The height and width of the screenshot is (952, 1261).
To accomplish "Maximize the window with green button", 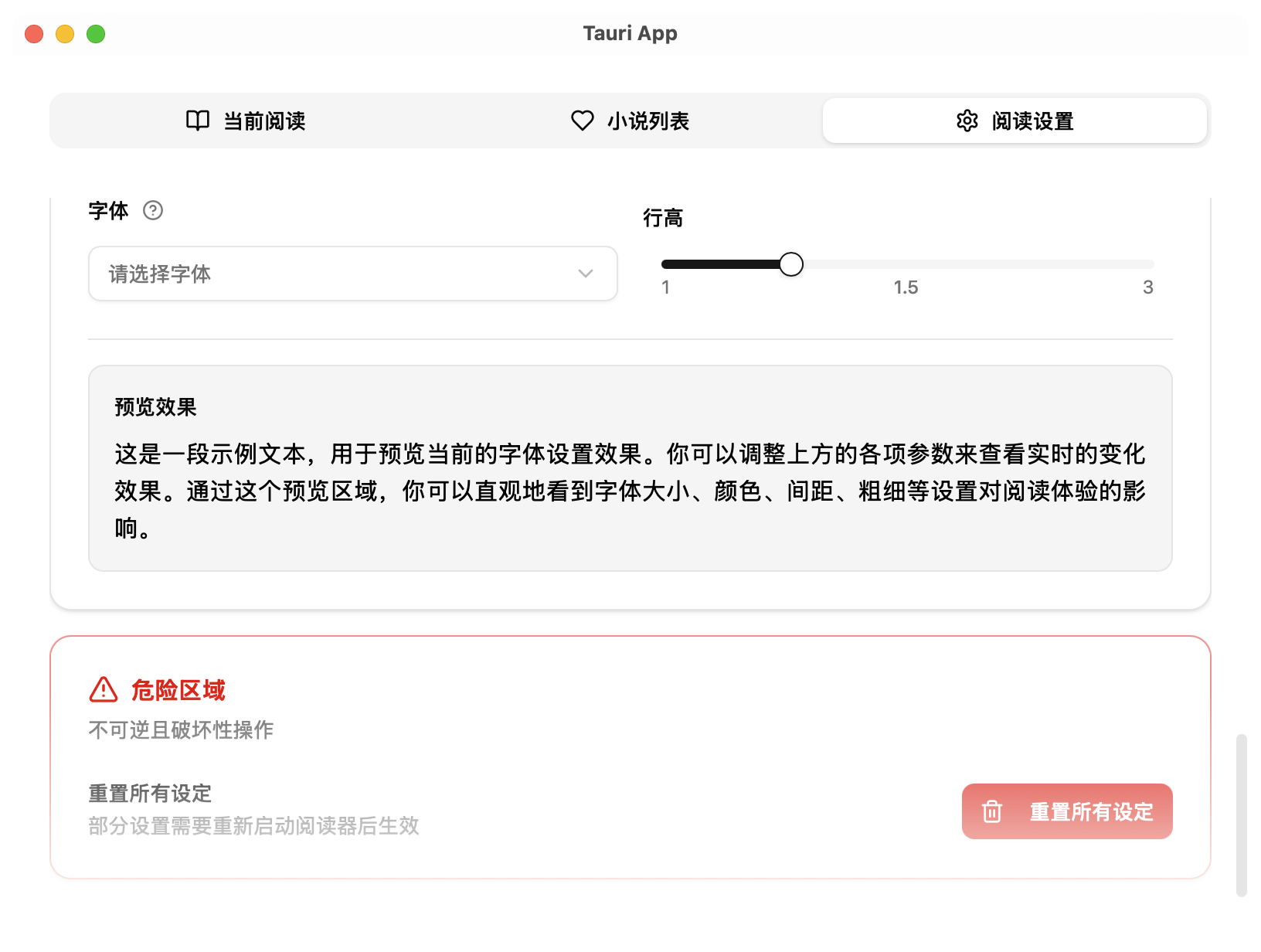I will coord(96,34).
